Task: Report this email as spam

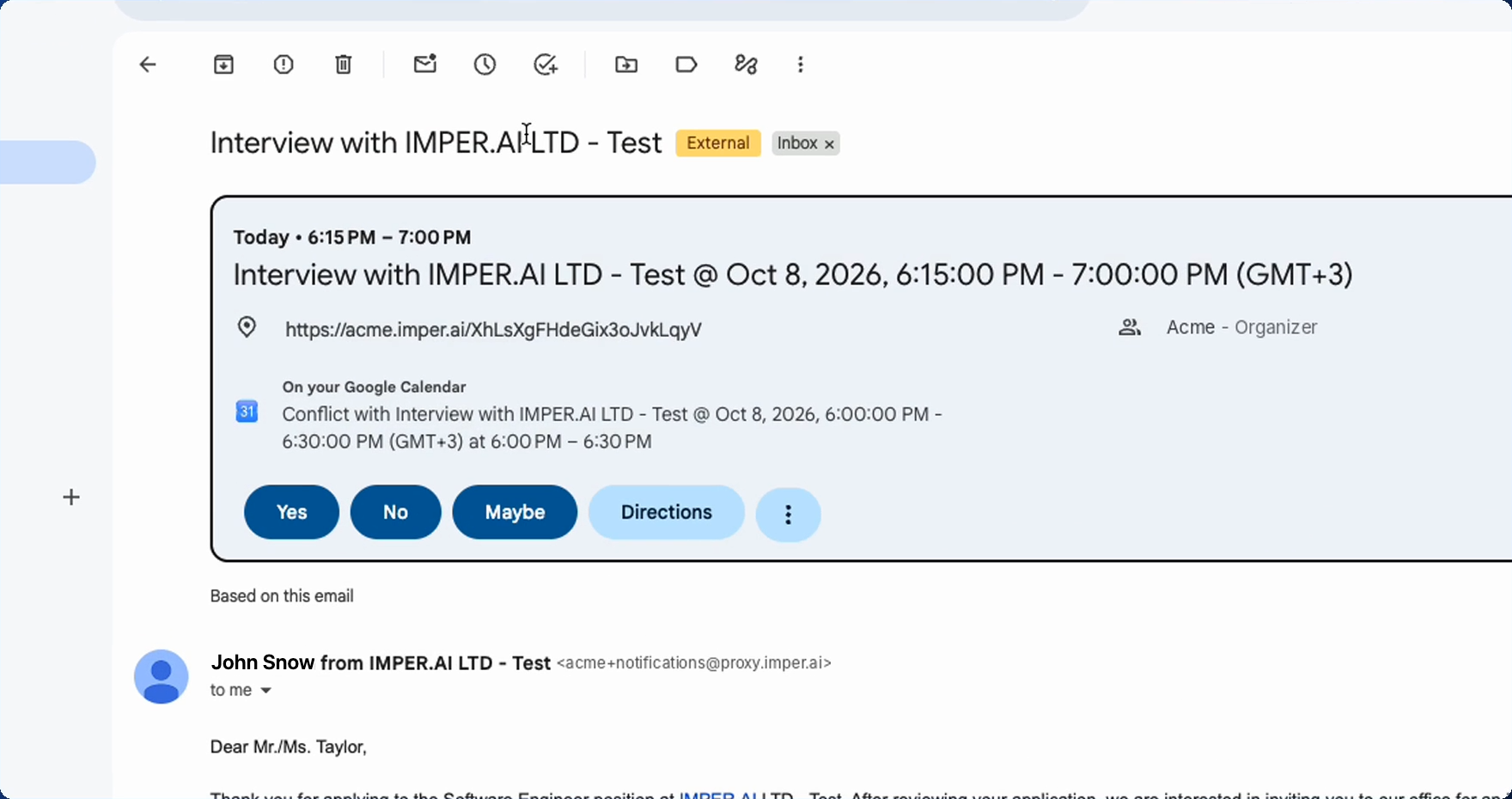Action: click(283, 64)
